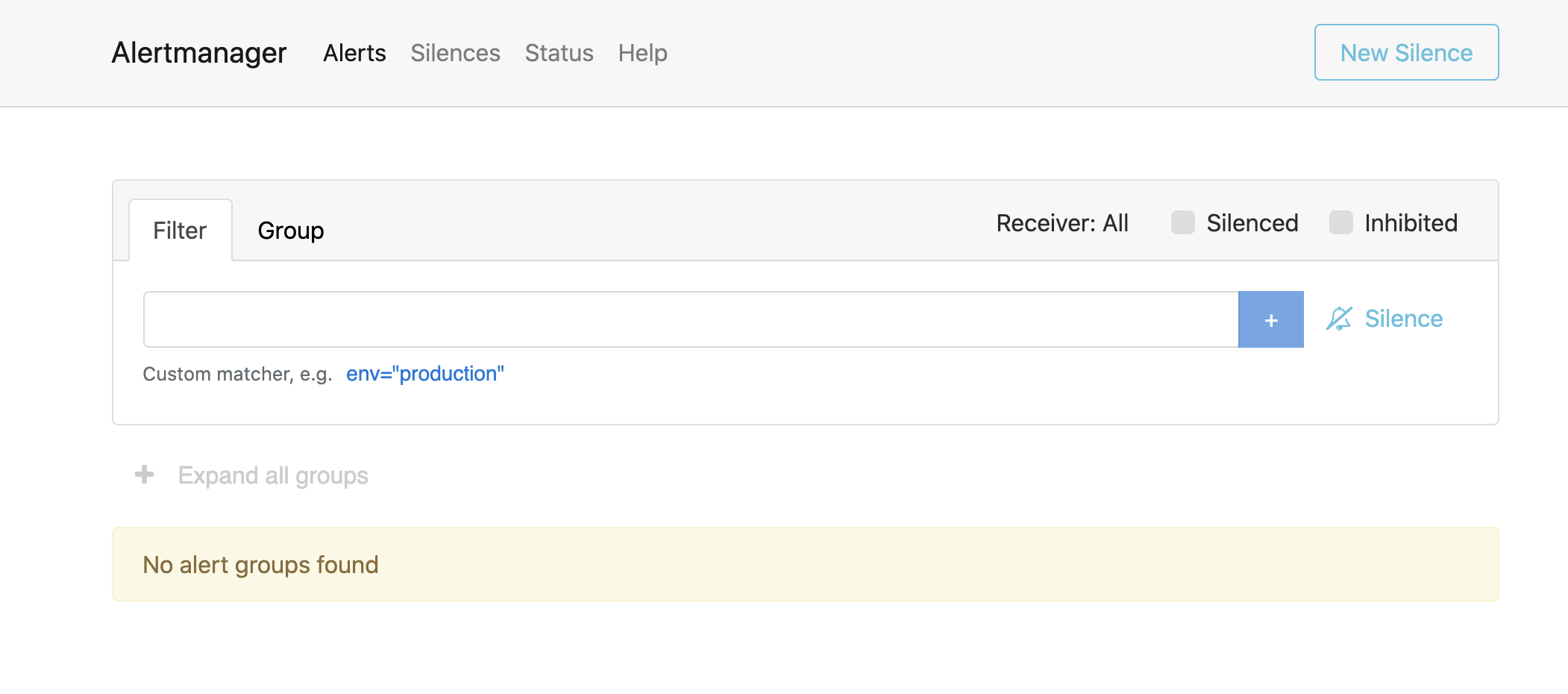Trigger the silence creation icon near the filter
Image resolution: width=1568 pixels, height=694 pixels.
point(1340,319)
